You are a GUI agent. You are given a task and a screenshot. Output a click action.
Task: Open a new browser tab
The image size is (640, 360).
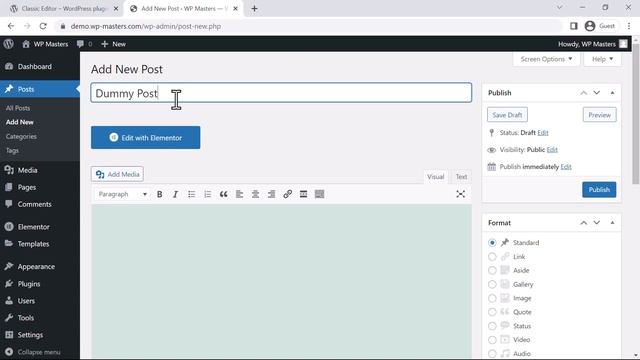(254, 9)
